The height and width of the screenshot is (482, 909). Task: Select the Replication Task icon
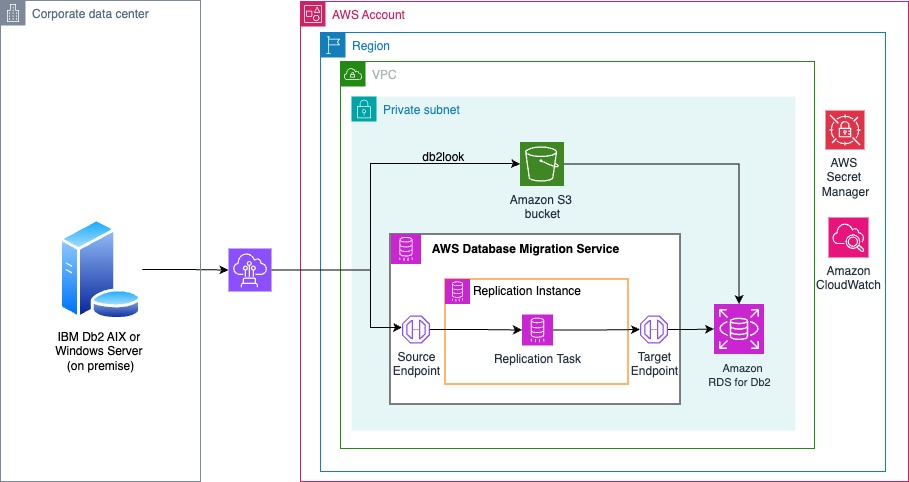tap(537, 330)
